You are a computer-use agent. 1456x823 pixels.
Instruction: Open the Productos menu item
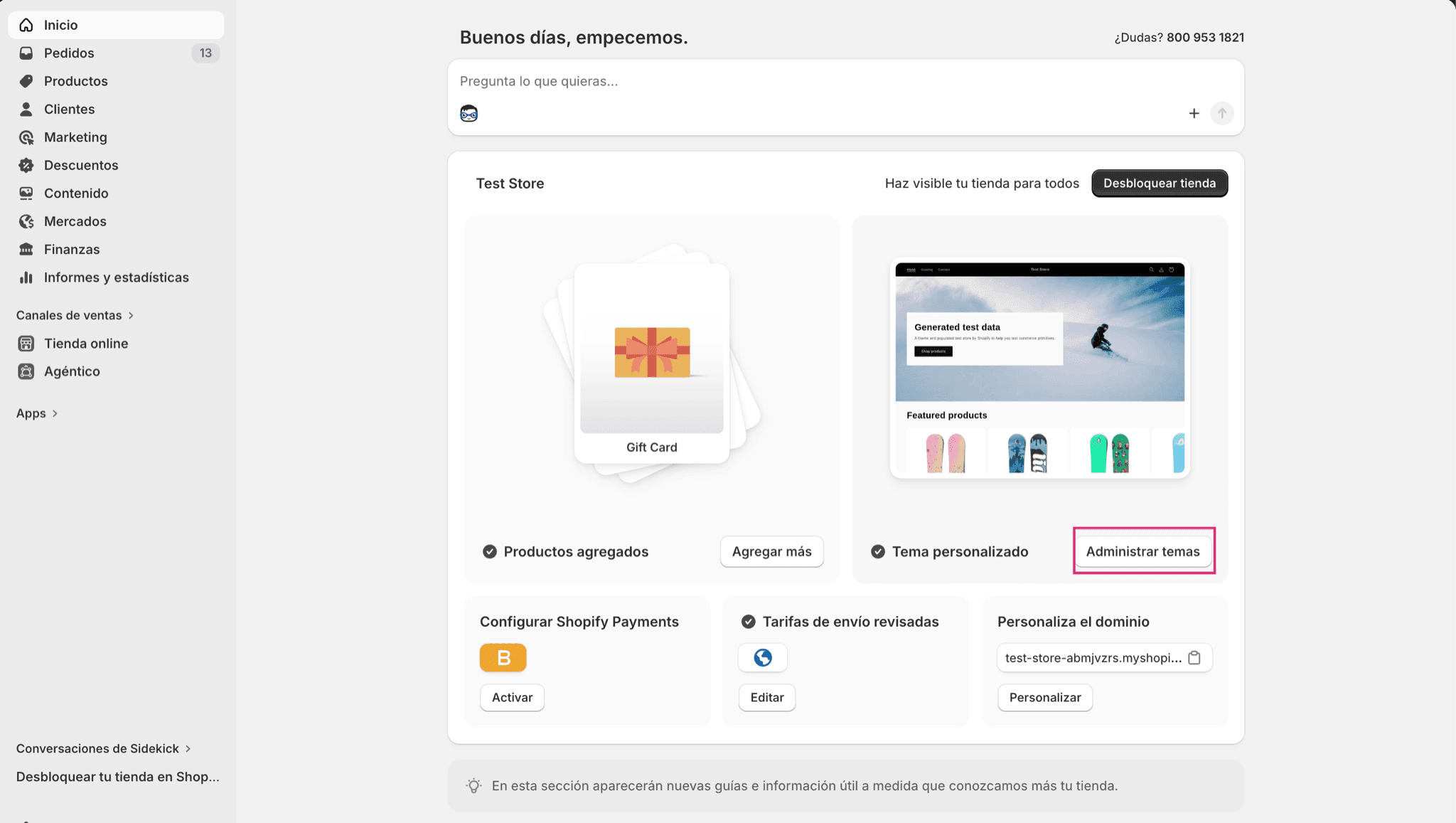click(117, 81)
